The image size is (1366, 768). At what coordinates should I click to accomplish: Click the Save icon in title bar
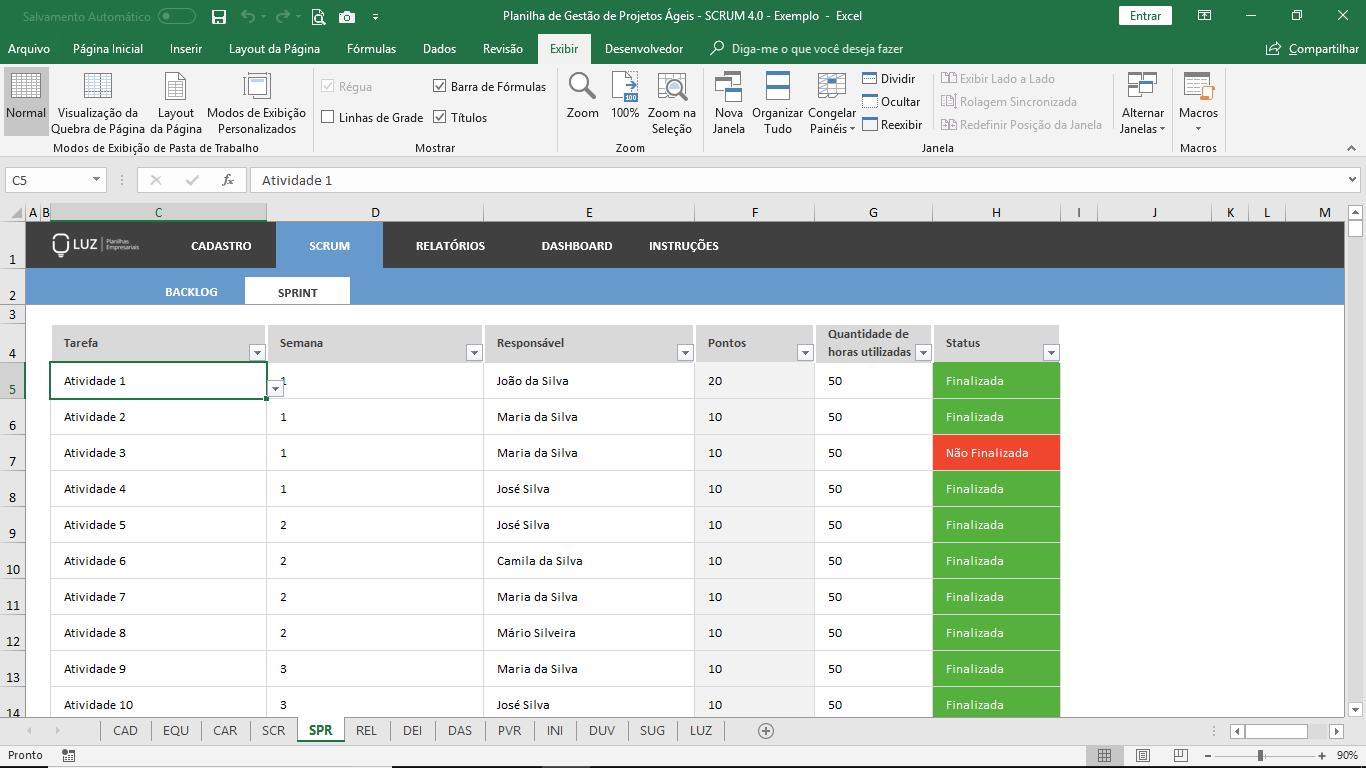(x=219, y=16)
